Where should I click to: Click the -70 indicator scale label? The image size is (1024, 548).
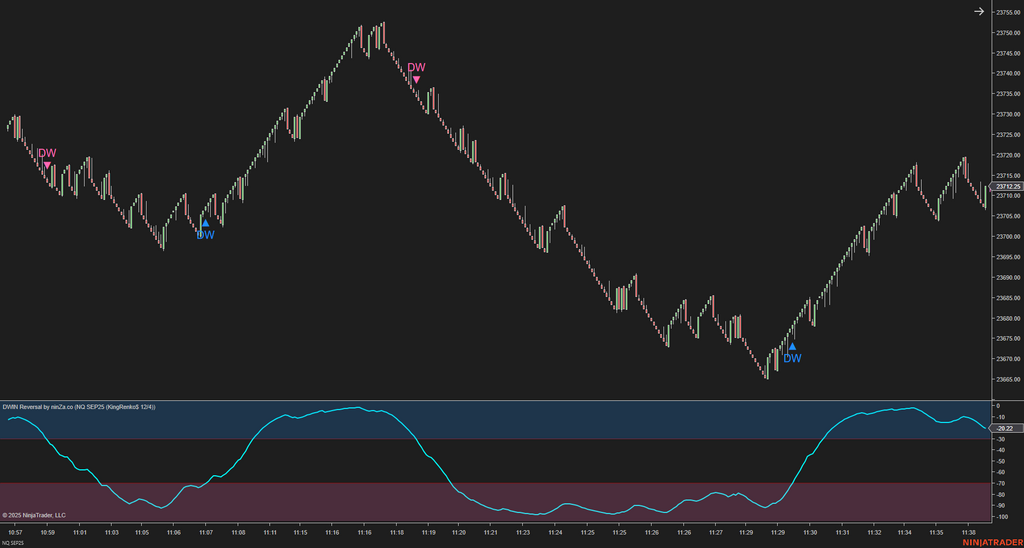(999, 483)
